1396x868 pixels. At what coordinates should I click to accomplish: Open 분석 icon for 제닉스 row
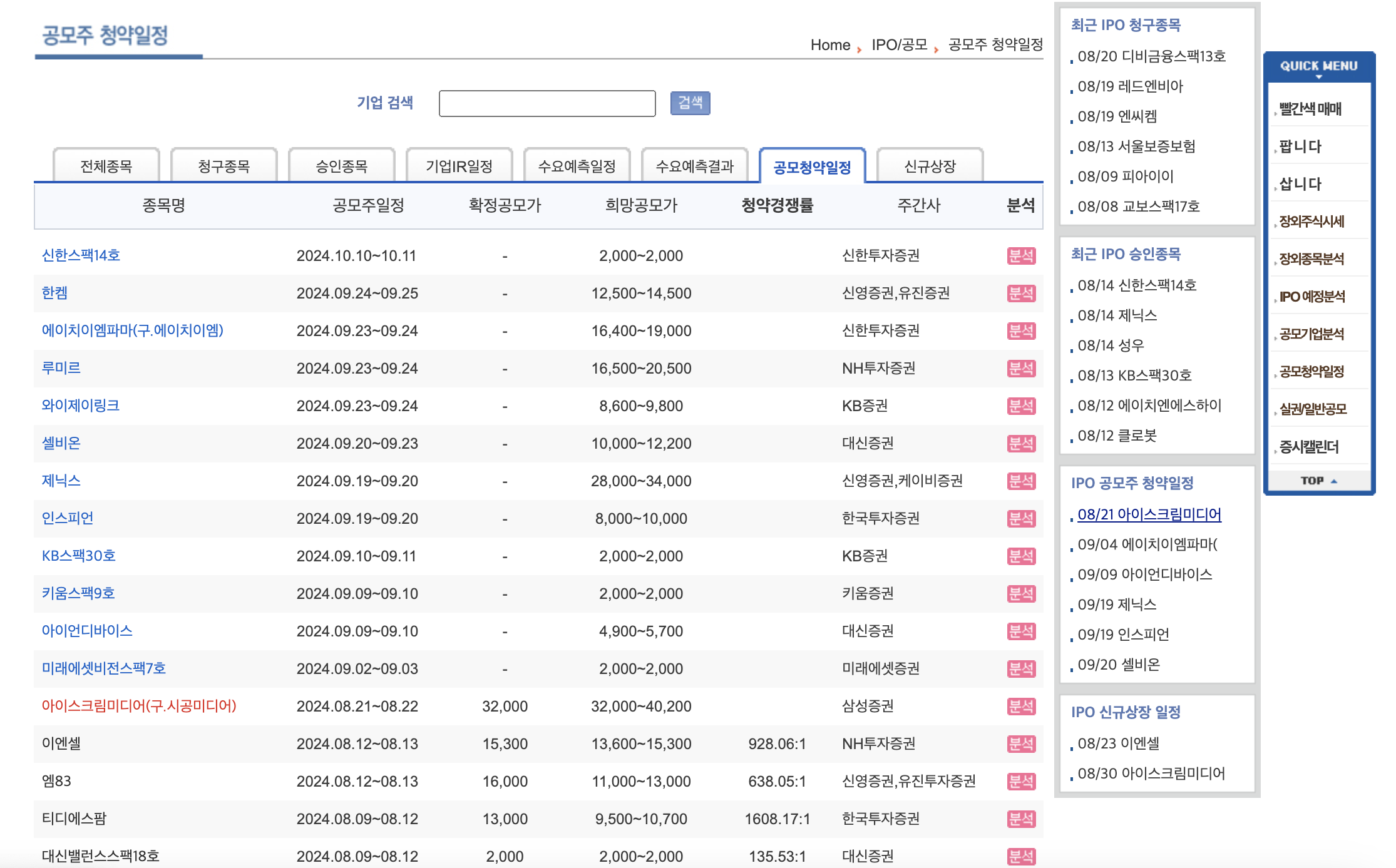1021,481
